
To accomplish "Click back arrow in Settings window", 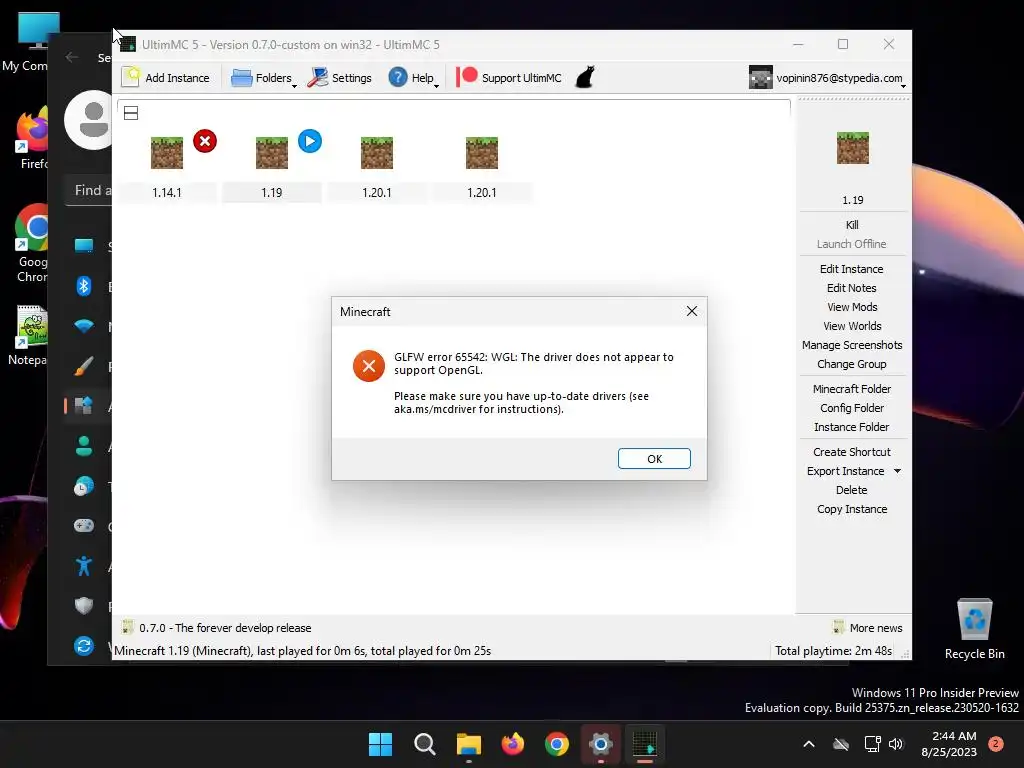I will 72,57.
